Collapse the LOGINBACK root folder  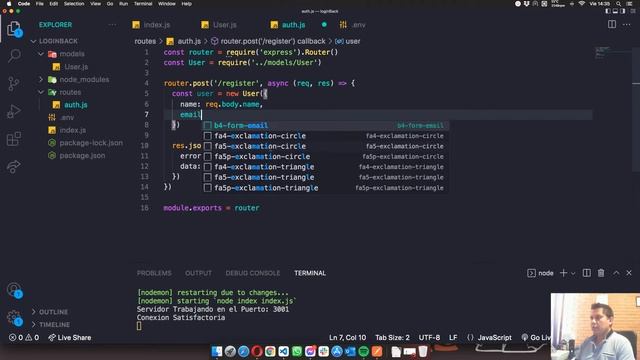(x=34, y=41)
